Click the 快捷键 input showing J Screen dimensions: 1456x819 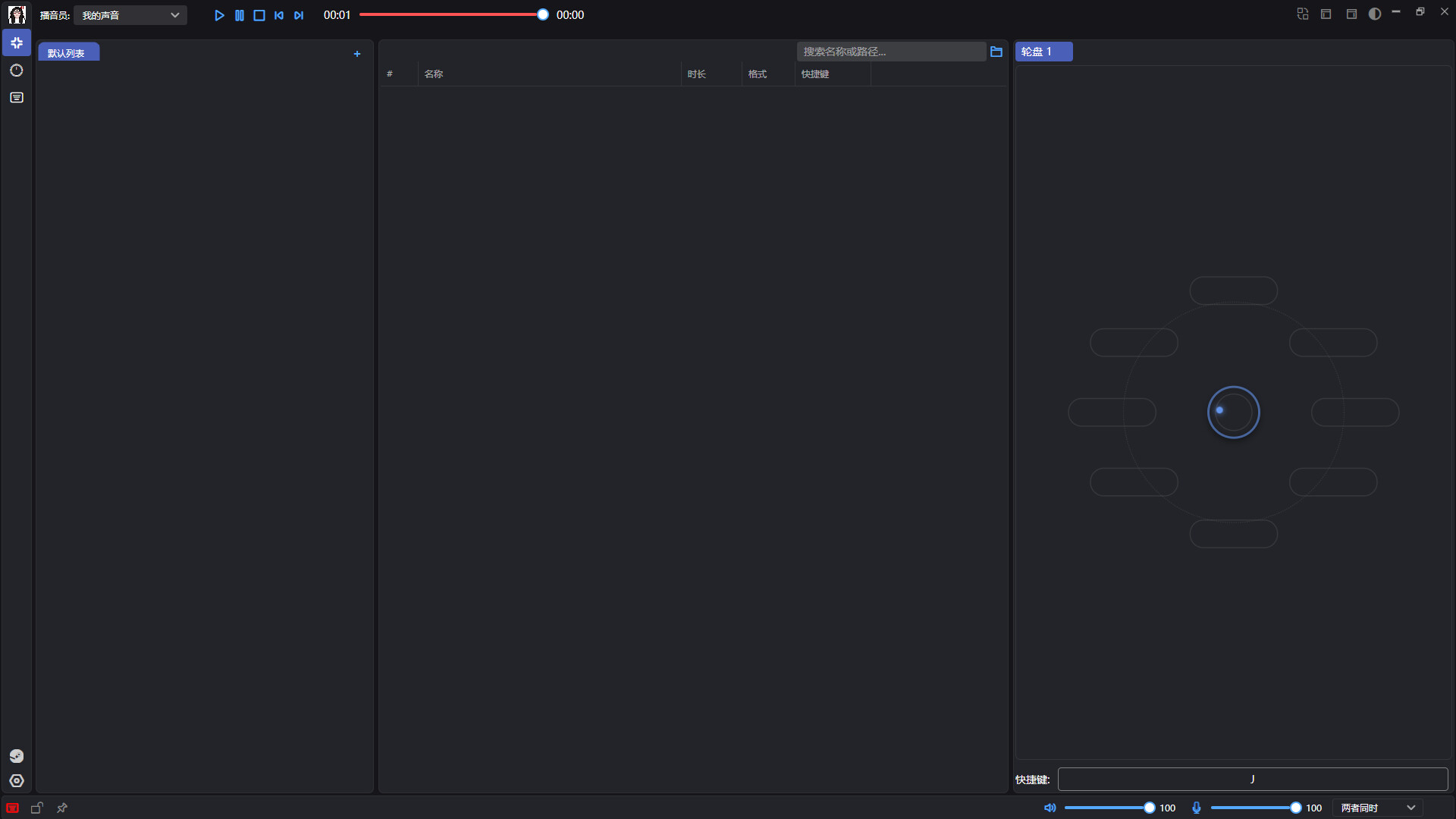[1251, 779]
